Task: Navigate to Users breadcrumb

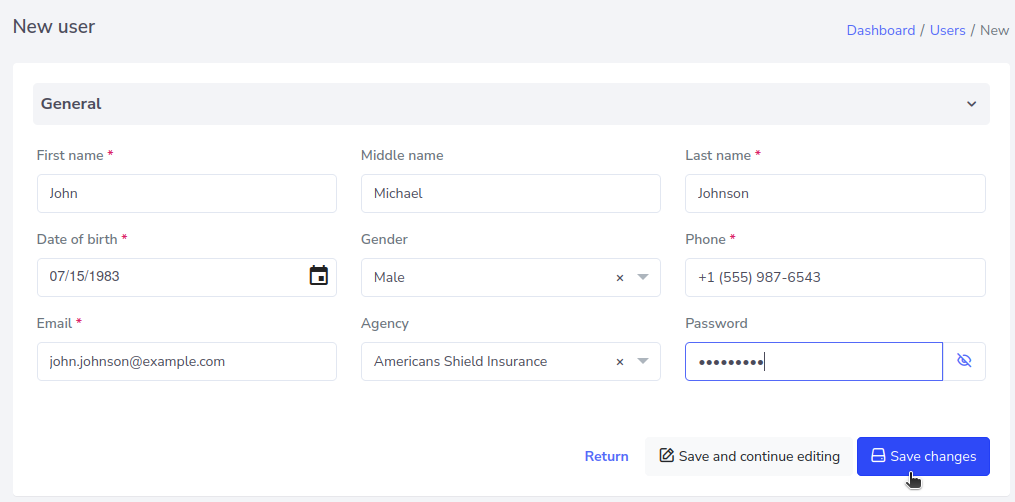Action: (947, 30)
